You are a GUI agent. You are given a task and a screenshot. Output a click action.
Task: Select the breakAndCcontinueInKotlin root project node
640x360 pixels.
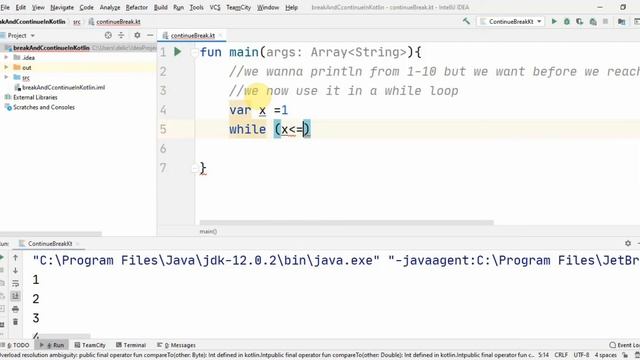tap(51, 48)
